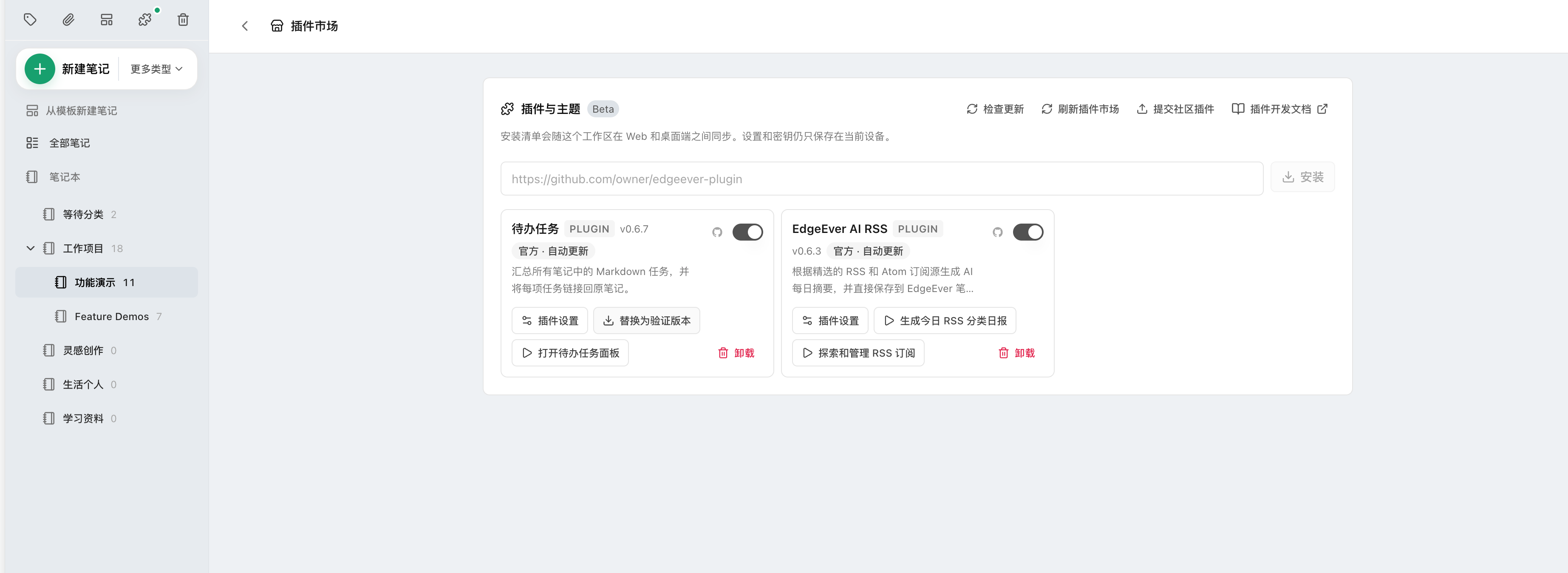Viewport: 1568px width, 573px height.
Task: Uninstall EdgeEver AI RSS via 卸载
Action: click(x=1016, y=353)
